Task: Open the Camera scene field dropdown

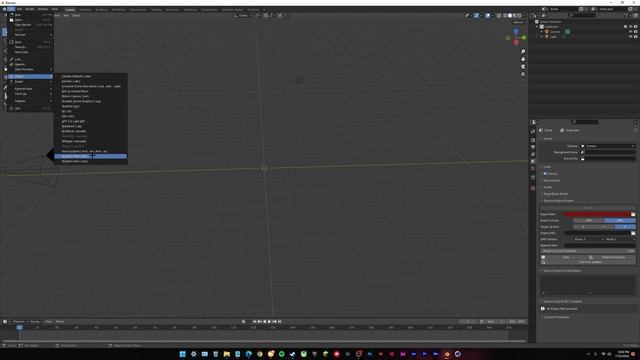Action: pos(609,146)
